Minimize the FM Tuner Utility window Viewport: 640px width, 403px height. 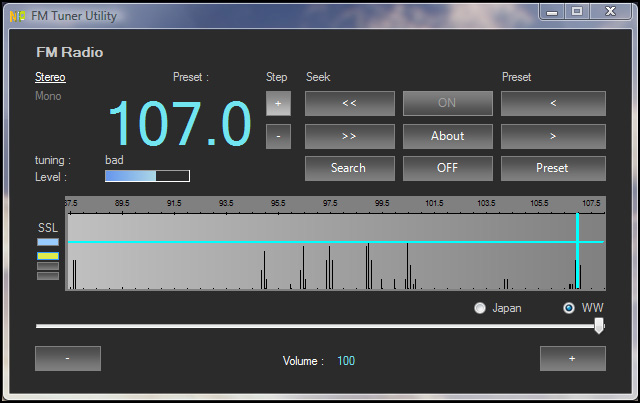[552, 12]
